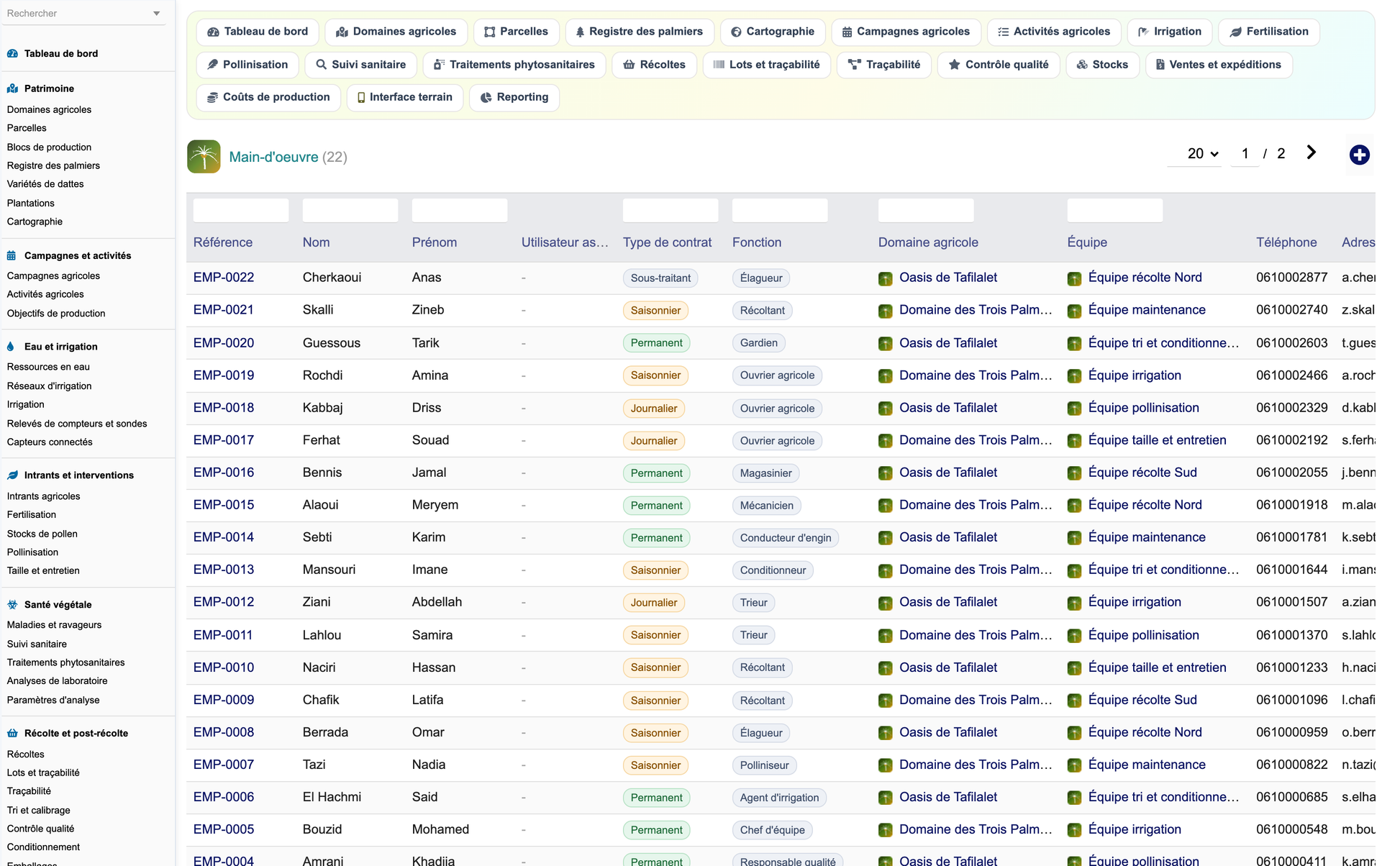Viewport: 1400px width, 866px height.
Task: Open employee record EMP-0009
Action: (224, 700)
